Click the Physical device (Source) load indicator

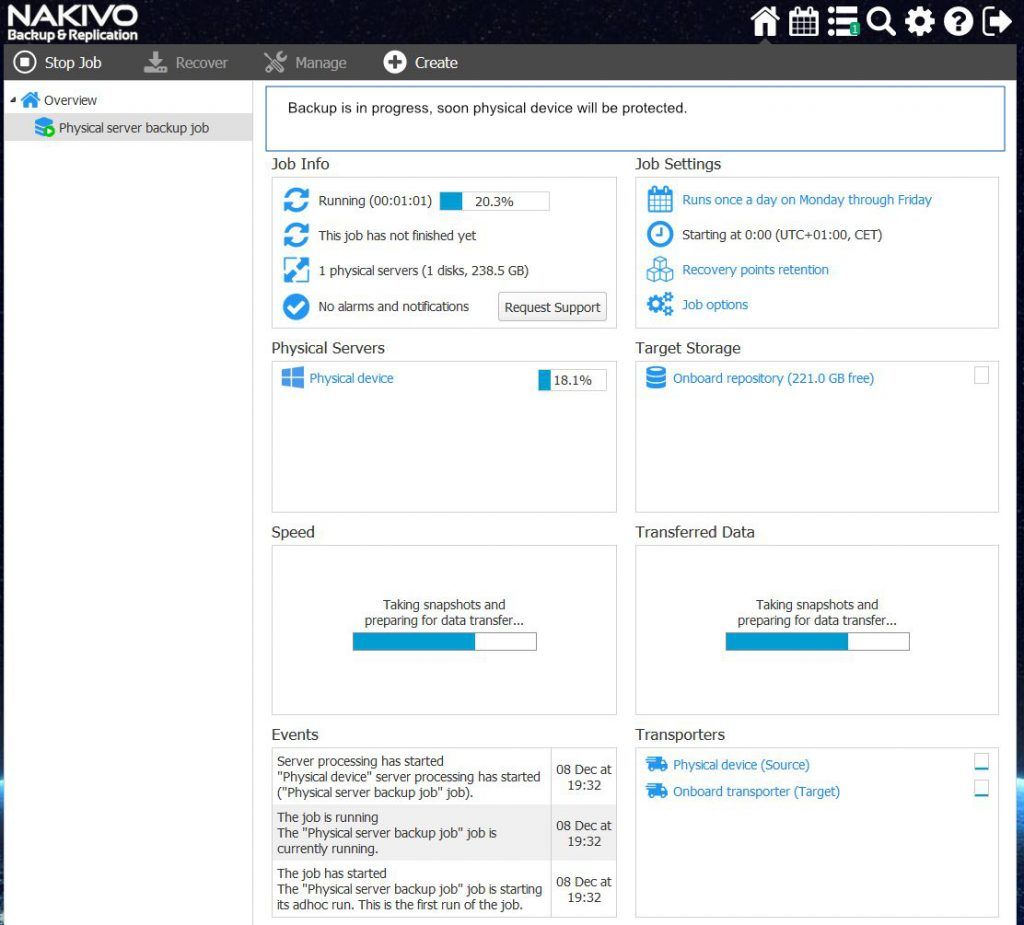tap(981, 762)
